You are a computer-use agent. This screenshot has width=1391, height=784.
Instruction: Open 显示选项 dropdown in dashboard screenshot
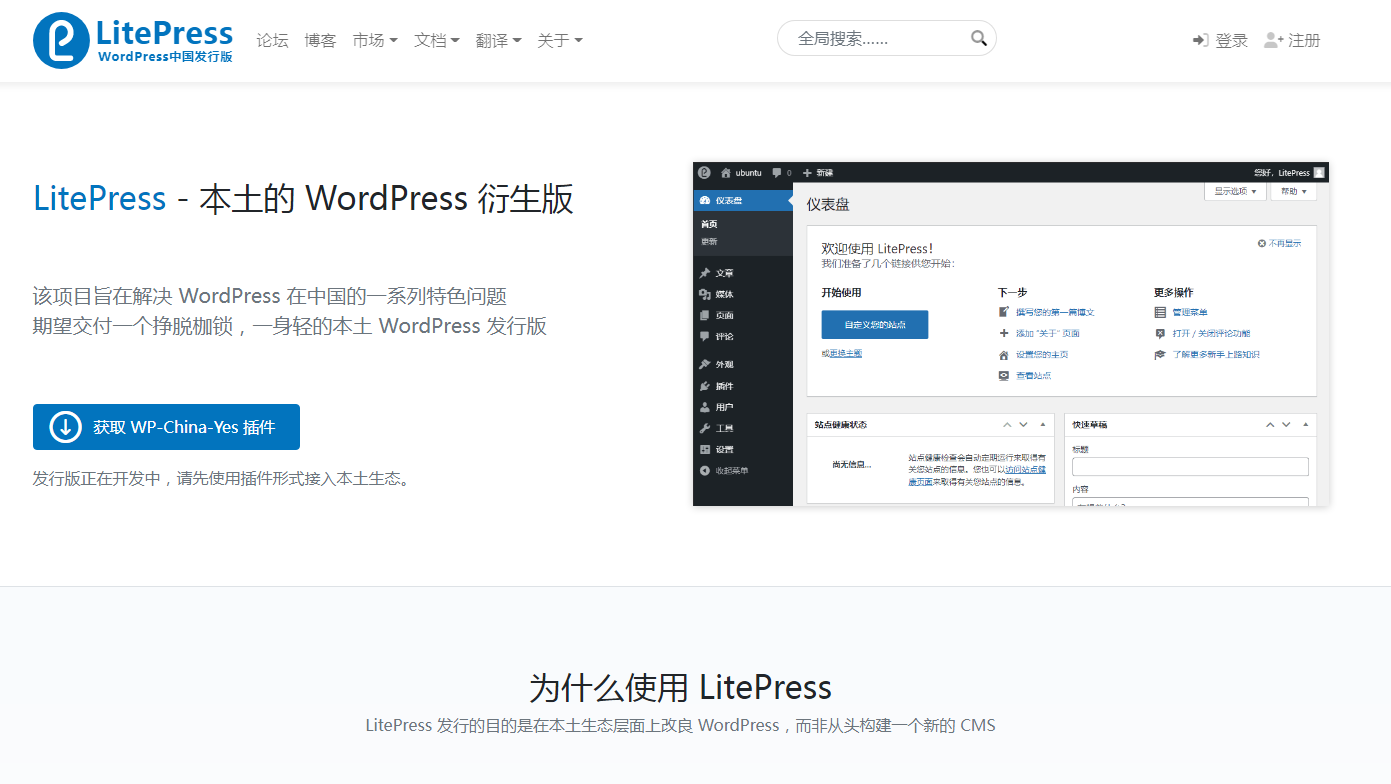tap(1235, 191)
